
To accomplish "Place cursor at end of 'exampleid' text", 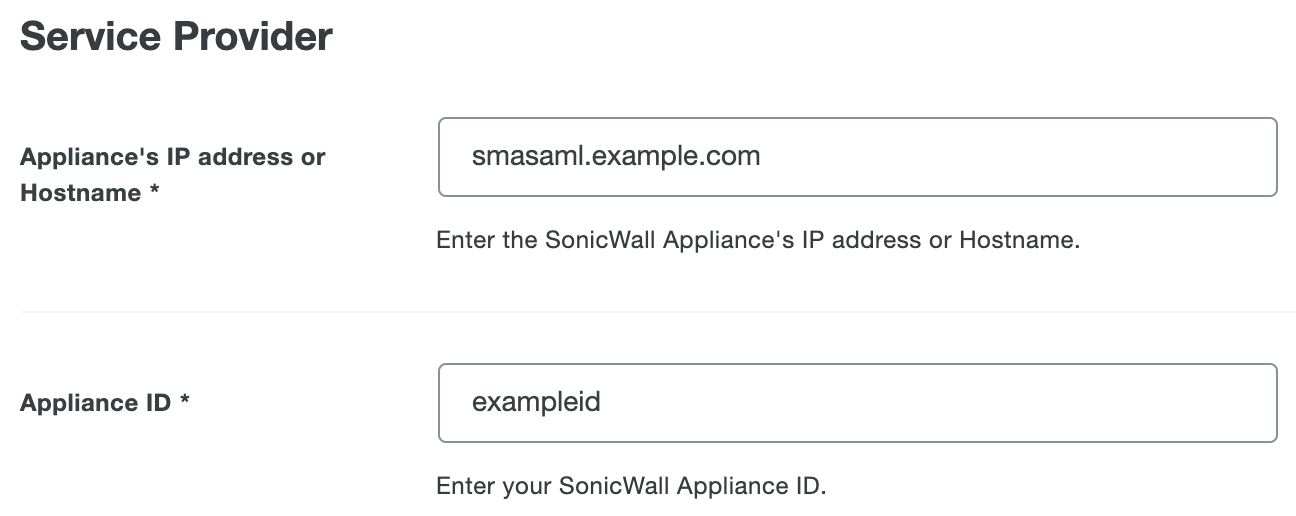I will point(603,403).
